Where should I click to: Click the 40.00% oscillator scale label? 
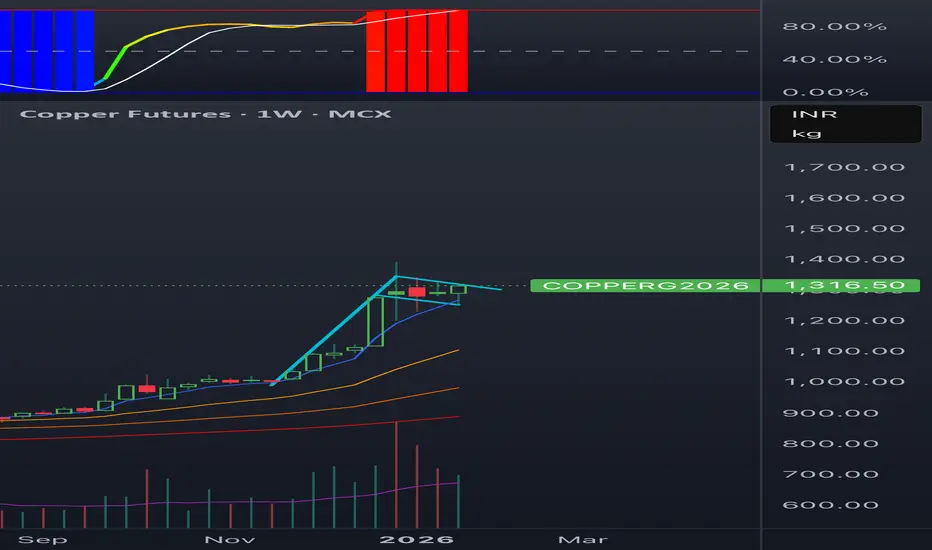point(835,59)
